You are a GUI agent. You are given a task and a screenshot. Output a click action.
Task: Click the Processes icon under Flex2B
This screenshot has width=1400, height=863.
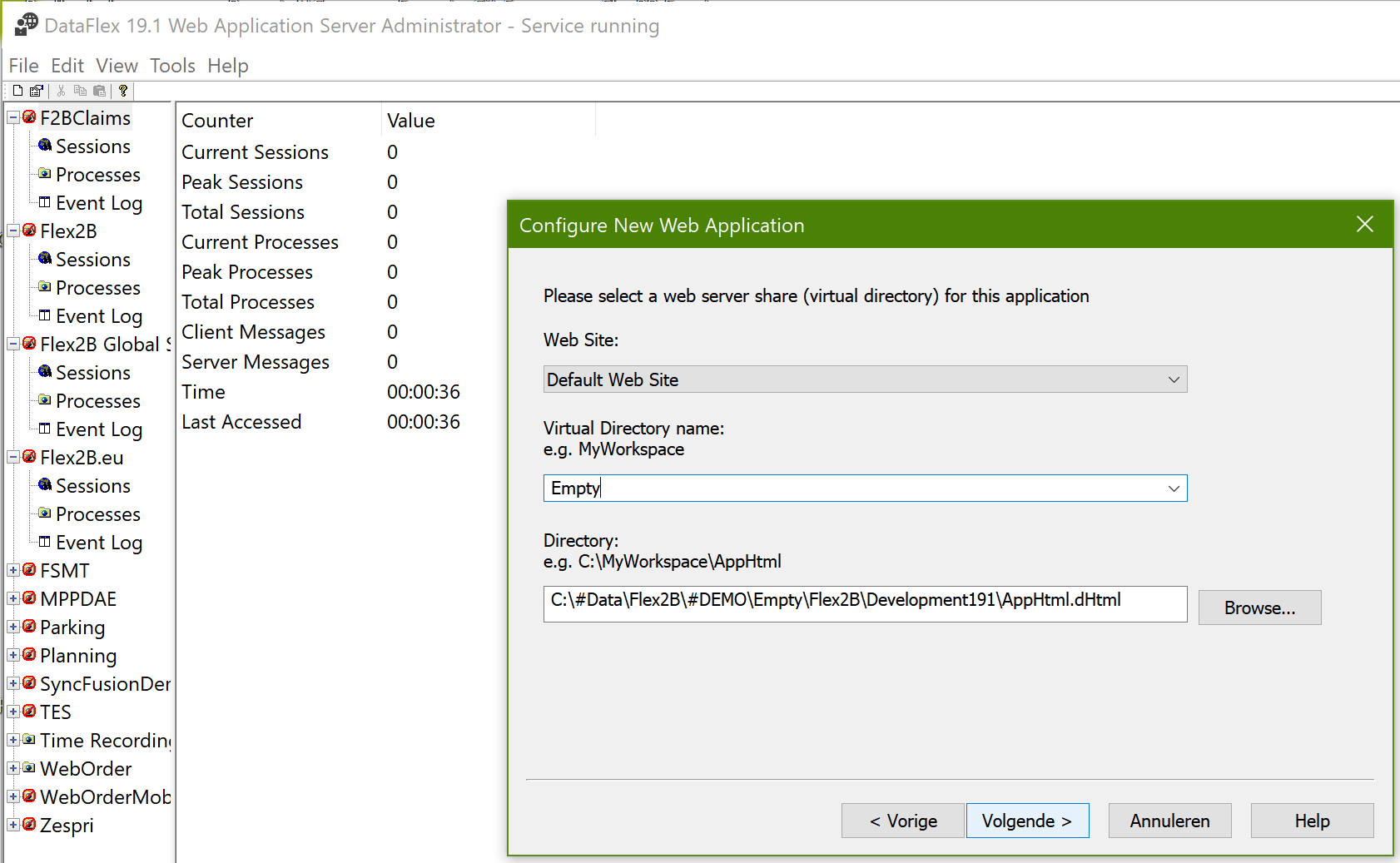click(45, 287)
